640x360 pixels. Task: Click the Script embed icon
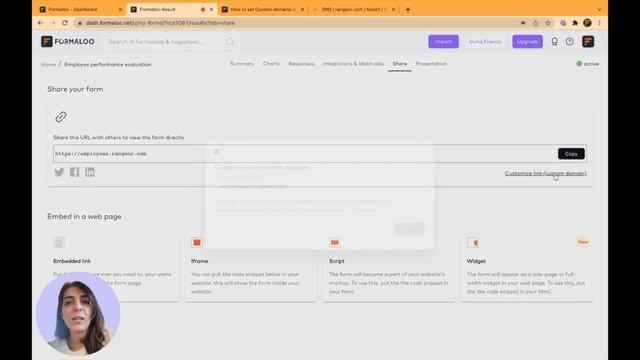(335, 242)
